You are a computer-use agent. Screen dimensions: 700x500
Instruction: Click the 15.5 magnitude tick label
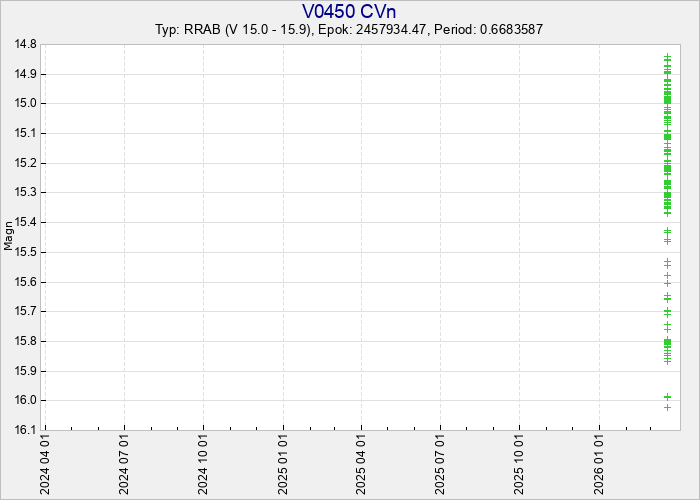tap(25, 252)
